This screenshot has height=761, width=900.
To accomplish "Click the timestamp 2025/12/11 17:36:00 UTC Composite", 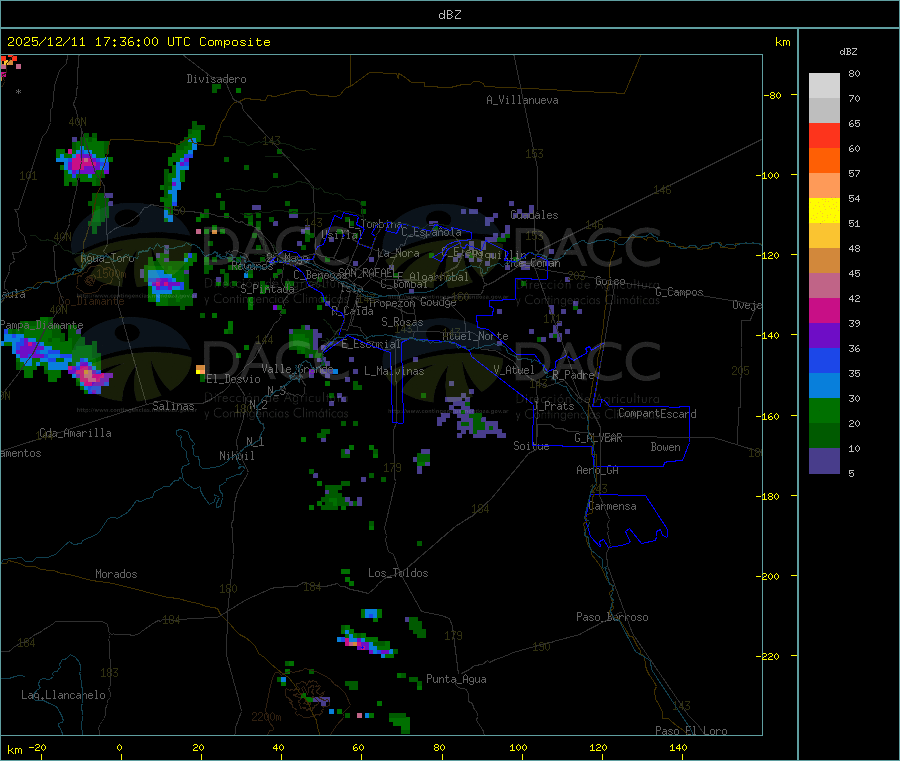I will tap(138, 42).
